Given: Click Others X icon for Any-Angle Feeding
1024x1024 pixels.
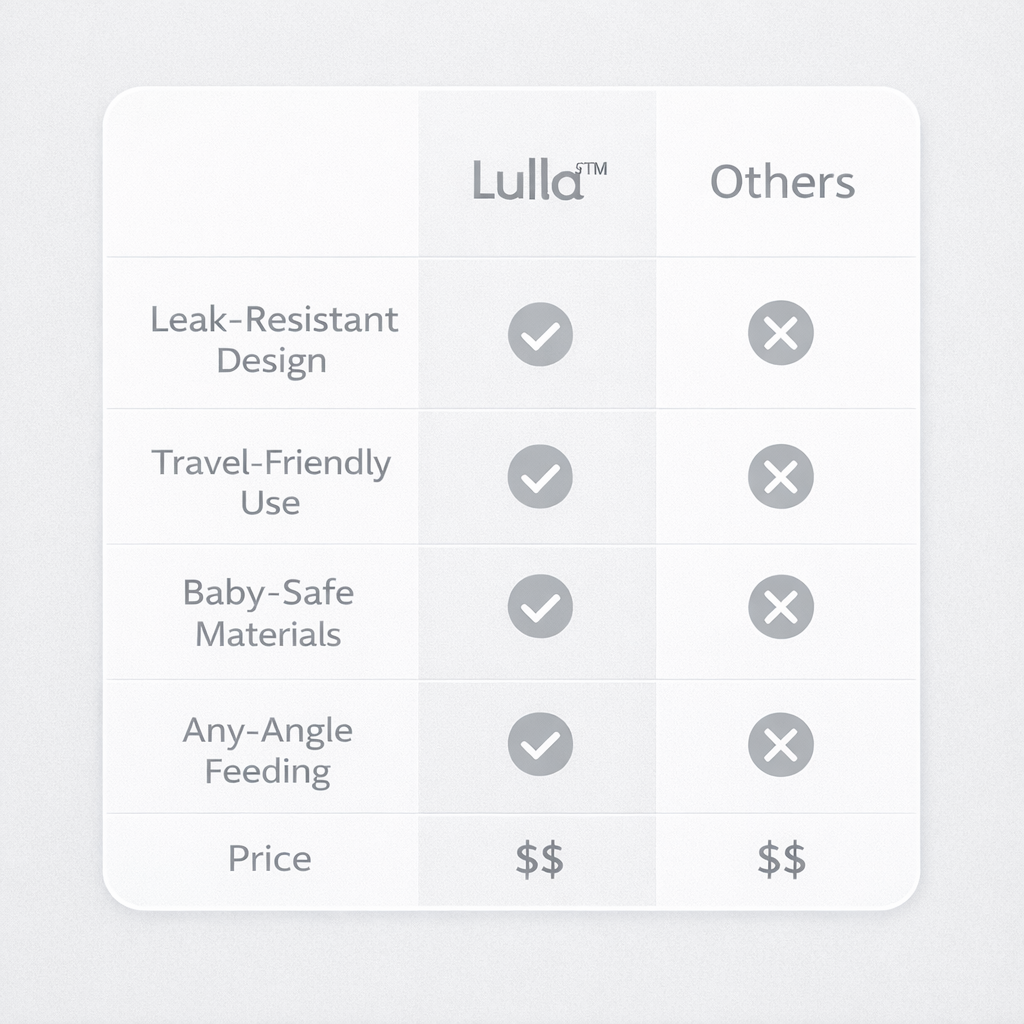Looking at the screenshot, I should pyautogui.click(x=780, y=744).
